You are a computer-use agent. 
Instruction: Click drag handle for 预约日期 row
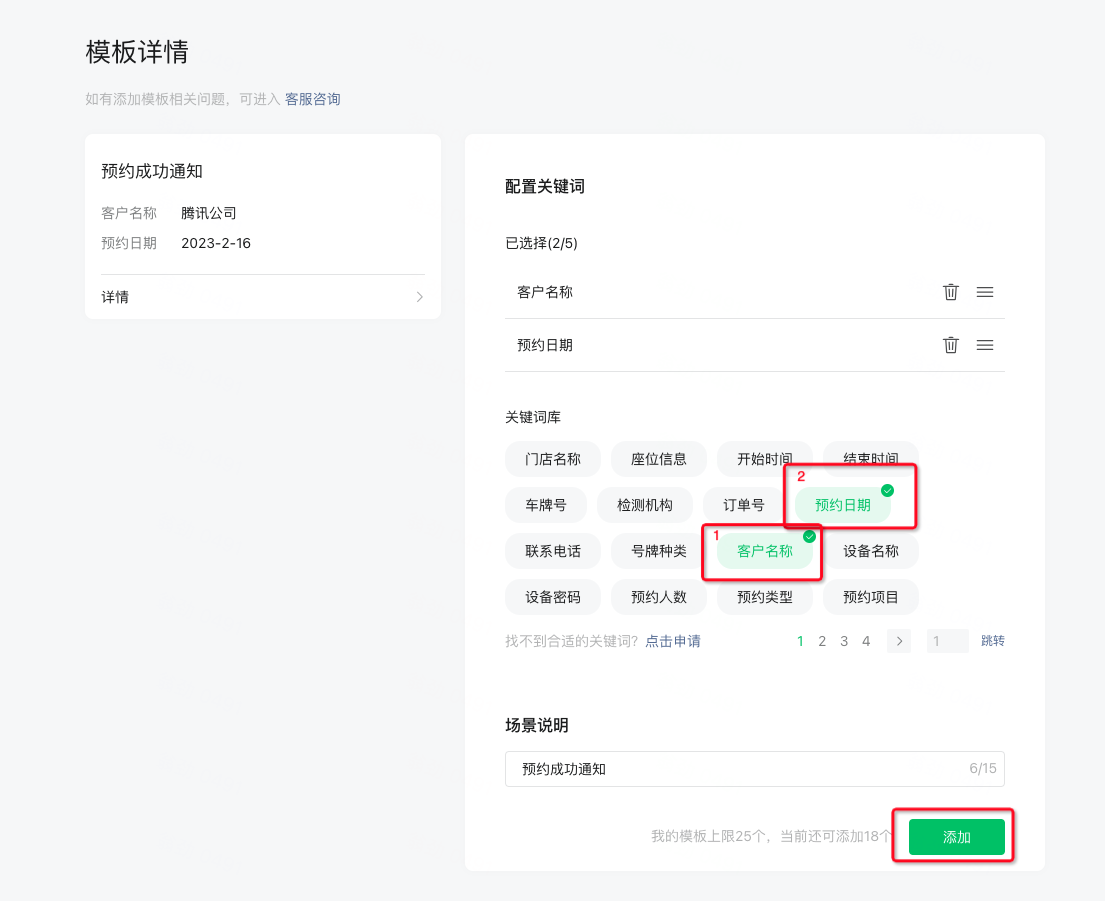[x=984, y=345]
